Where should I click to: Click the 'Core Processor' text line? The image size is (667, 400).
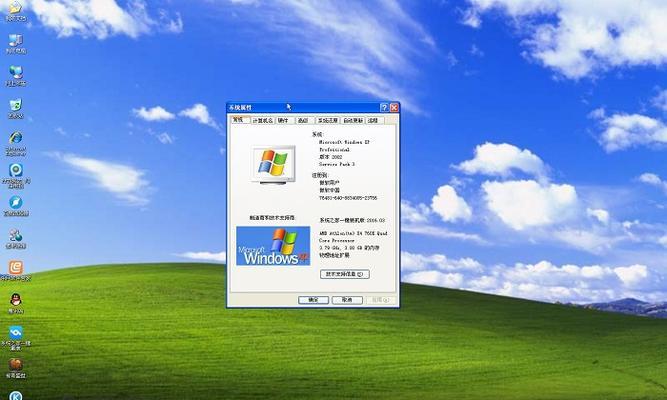click(336, 240)
